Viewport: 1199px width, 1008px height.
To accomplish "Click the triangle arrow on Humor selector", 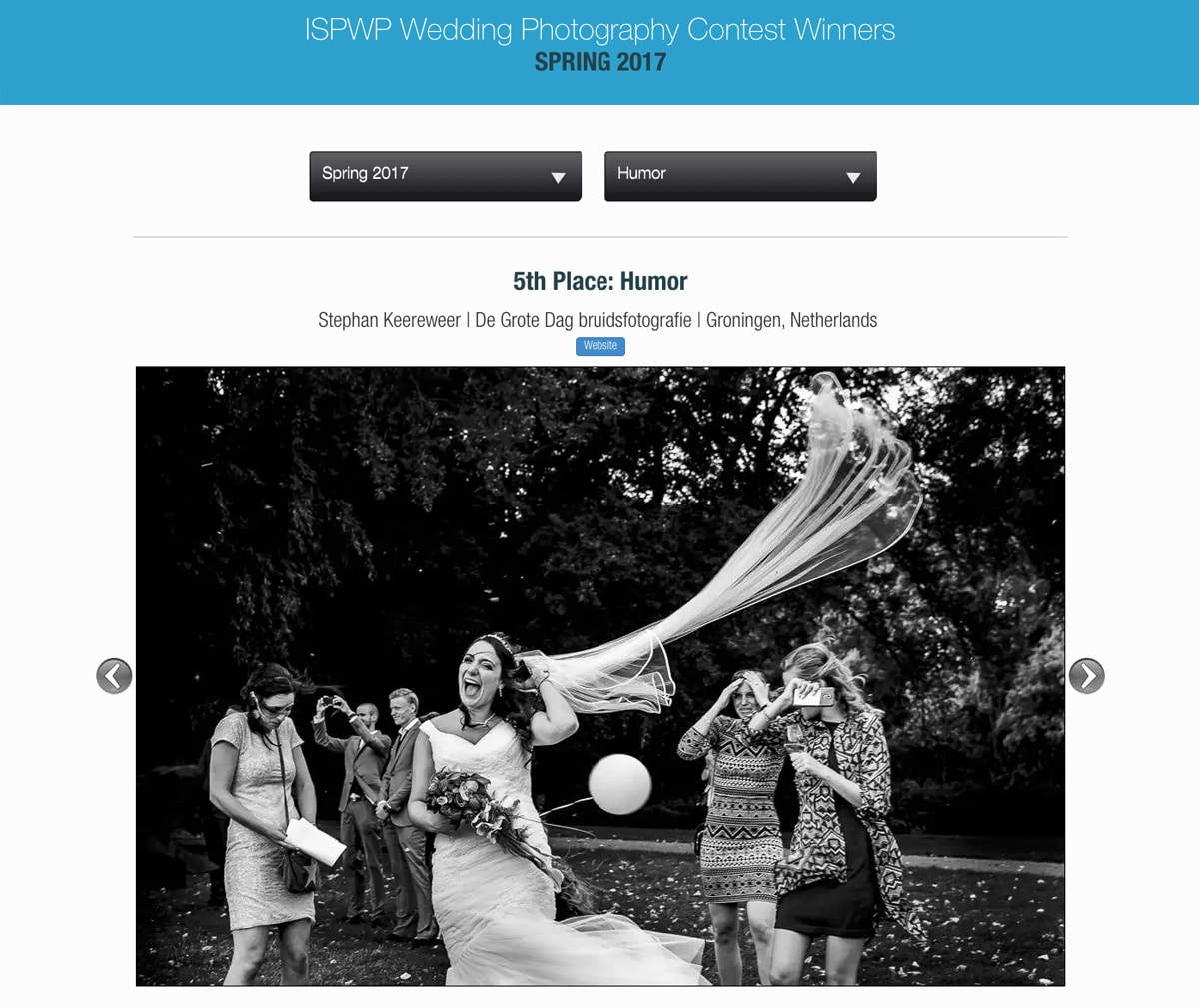I will click(x=853, y=178).
